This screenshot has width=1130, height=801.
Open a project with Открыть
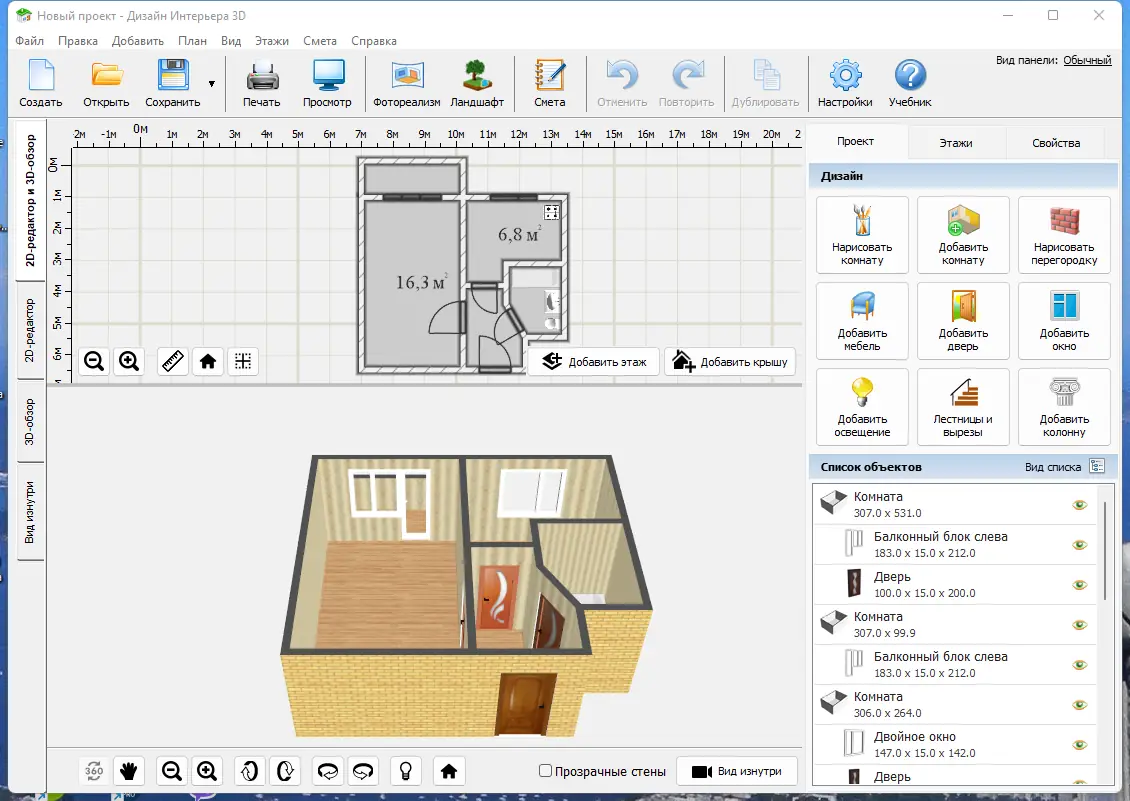(106, 84)
